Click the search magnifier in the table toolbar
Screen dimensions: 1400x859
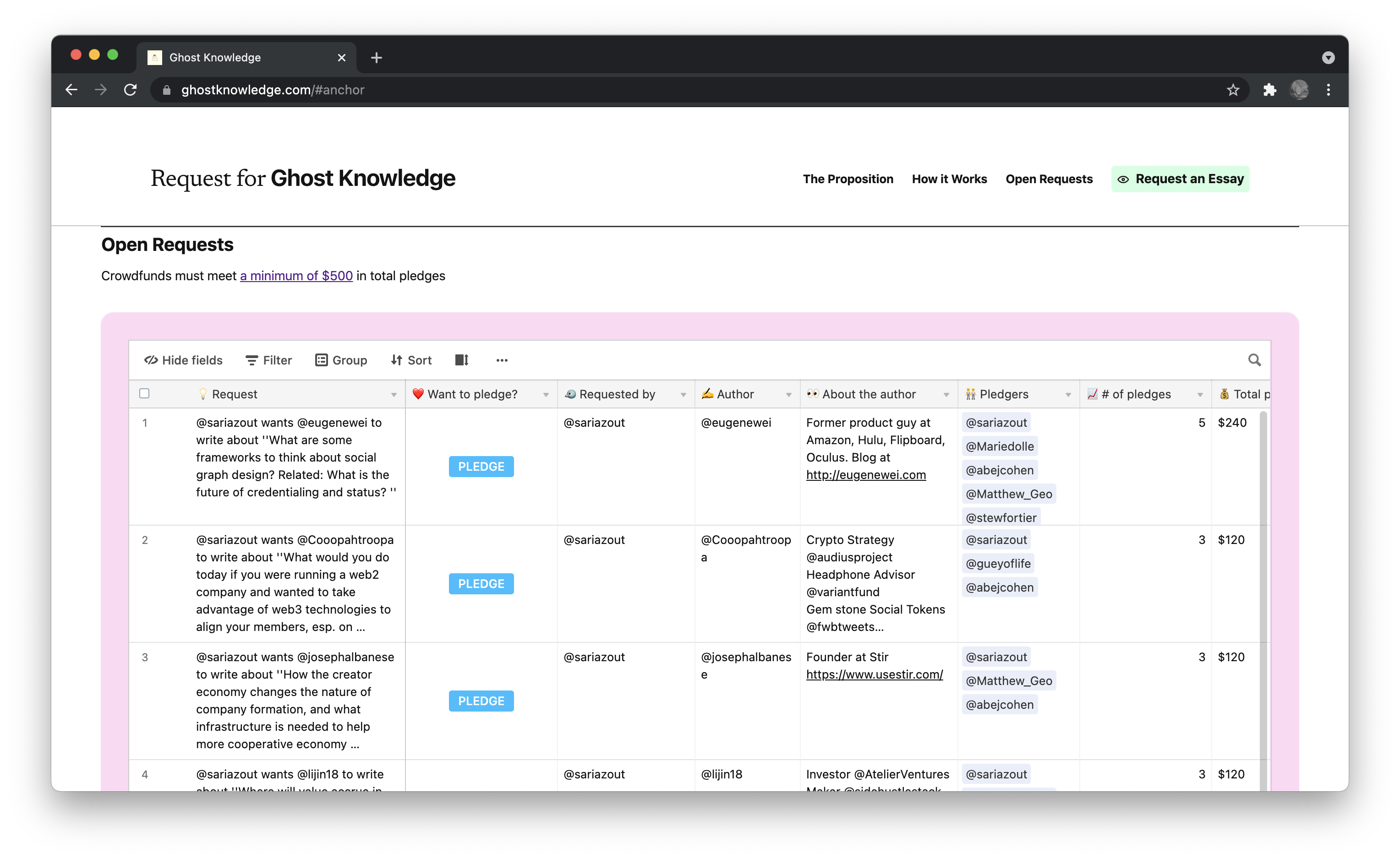1254,360
